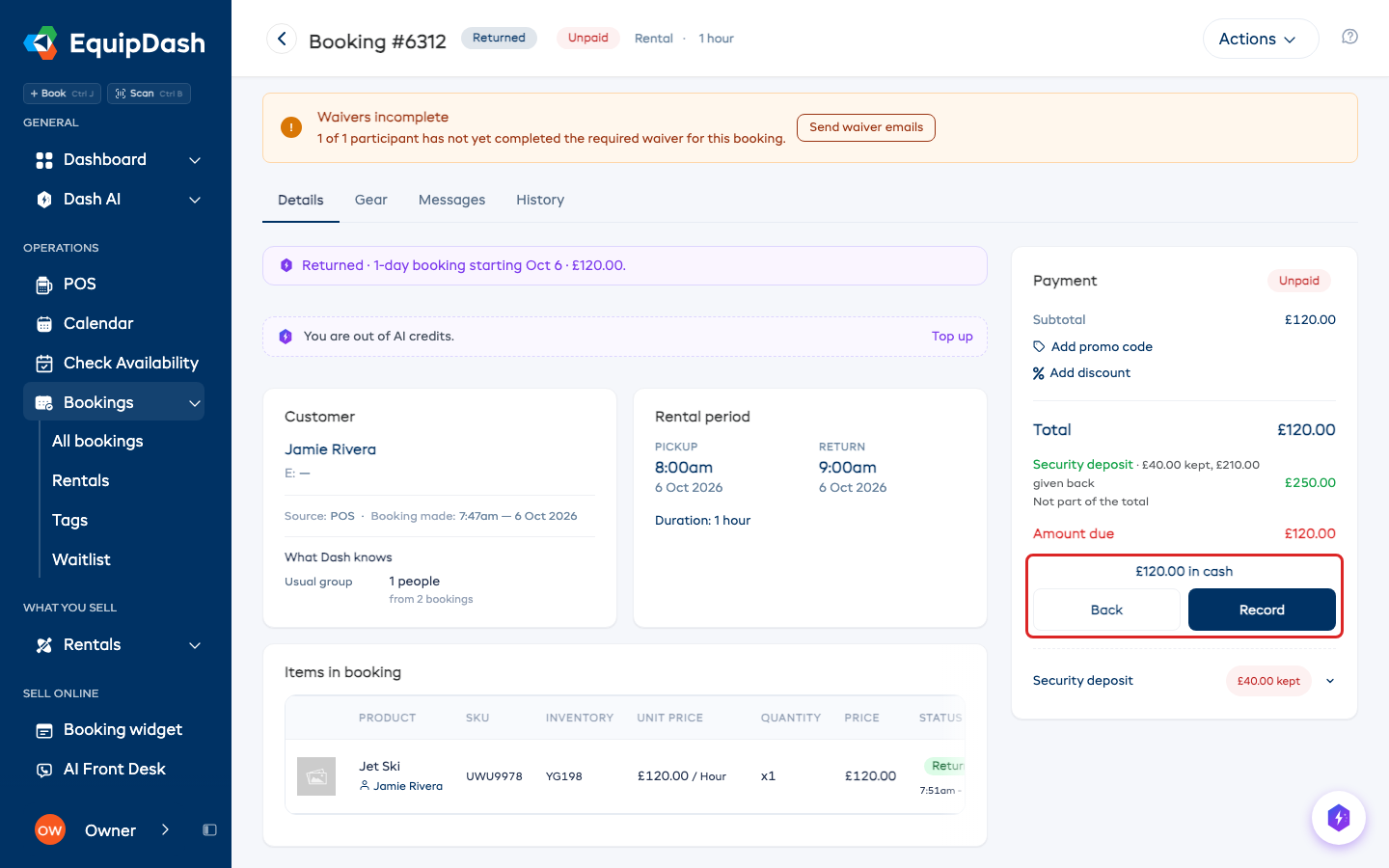Select the Details tab
The height and width of the screenshot is (868, 1389).
tap(301, 200)
